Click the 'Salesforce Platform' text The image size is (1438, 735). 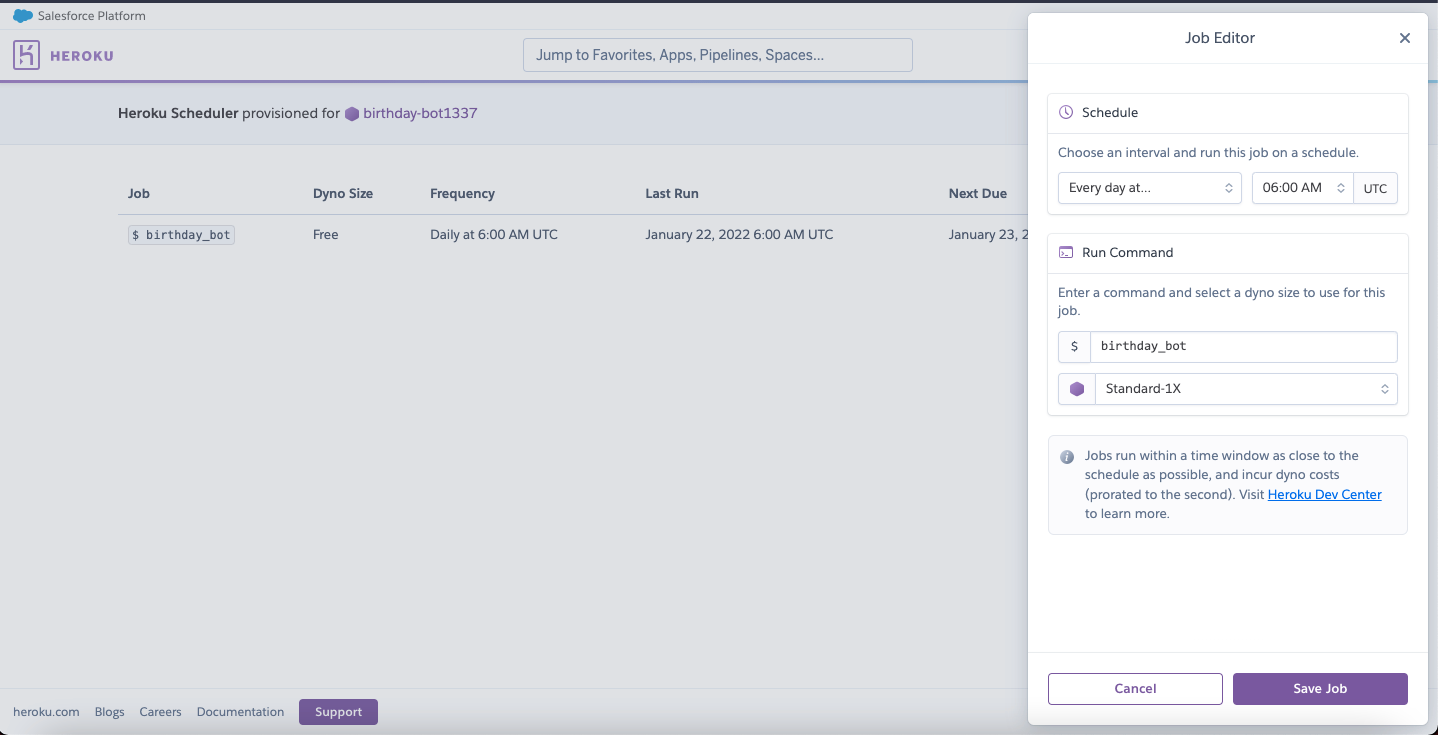(x=92, y=15)
